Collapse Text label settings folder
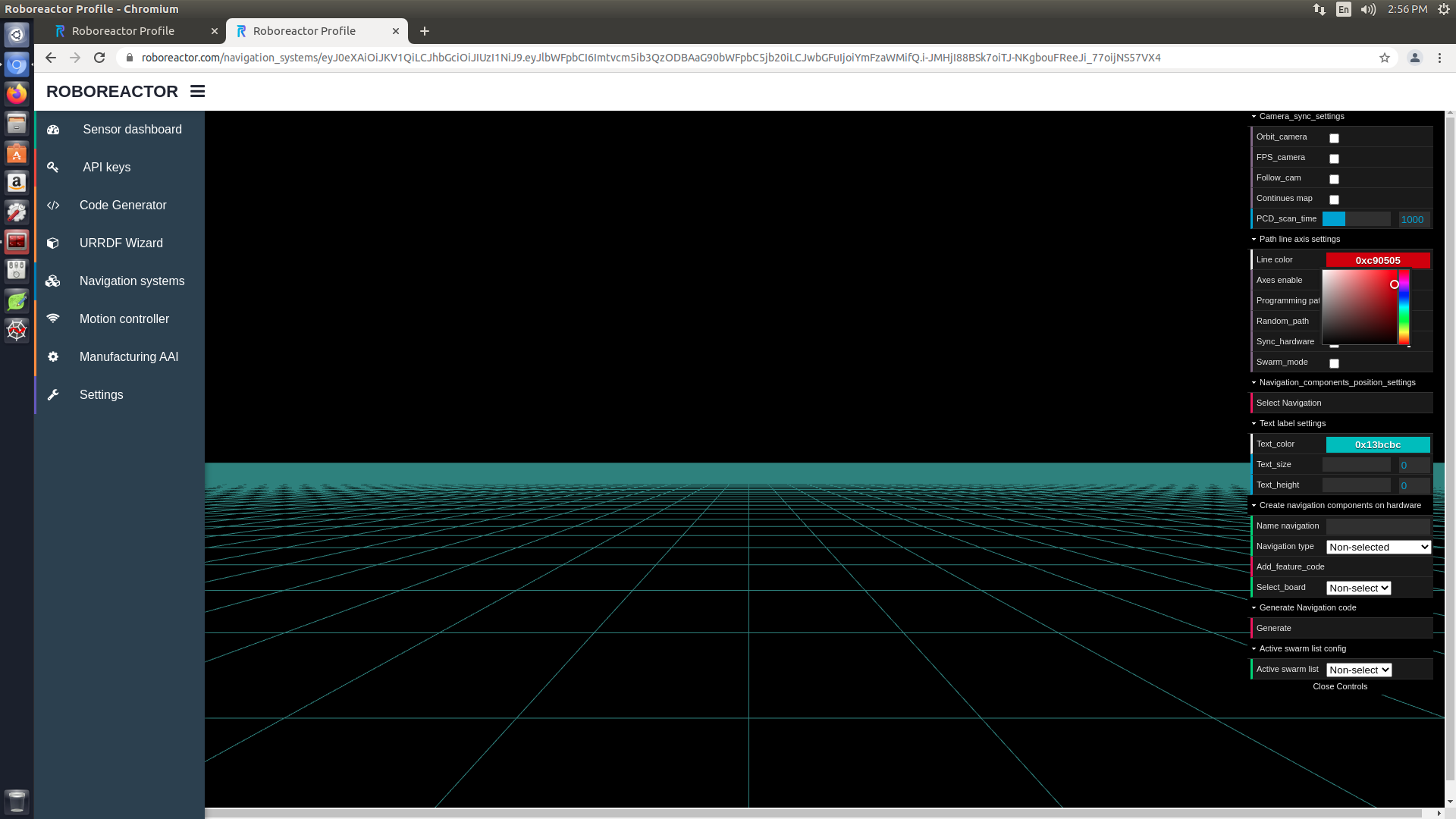Viewport: 1456px width, 819px height. (x=1341, y=423)
